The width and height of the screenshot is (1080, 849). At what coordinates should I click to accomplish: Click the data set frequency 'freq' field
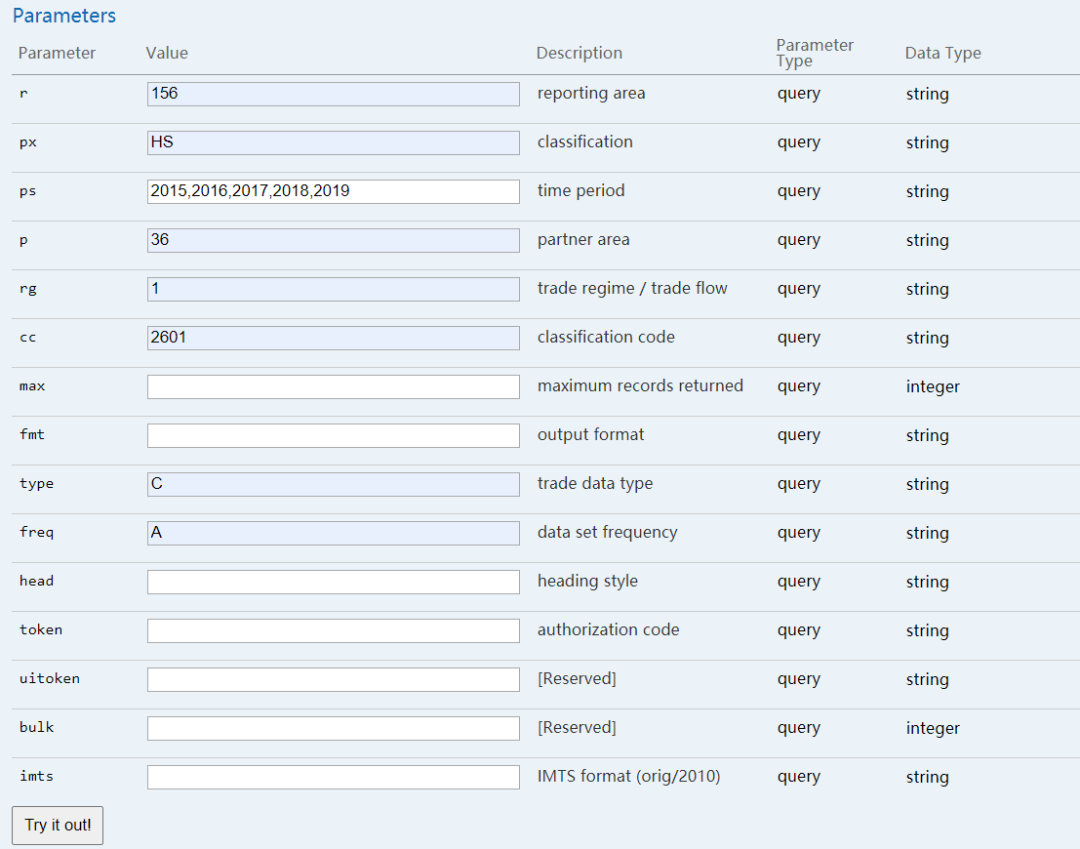click(x=333, y=533)
